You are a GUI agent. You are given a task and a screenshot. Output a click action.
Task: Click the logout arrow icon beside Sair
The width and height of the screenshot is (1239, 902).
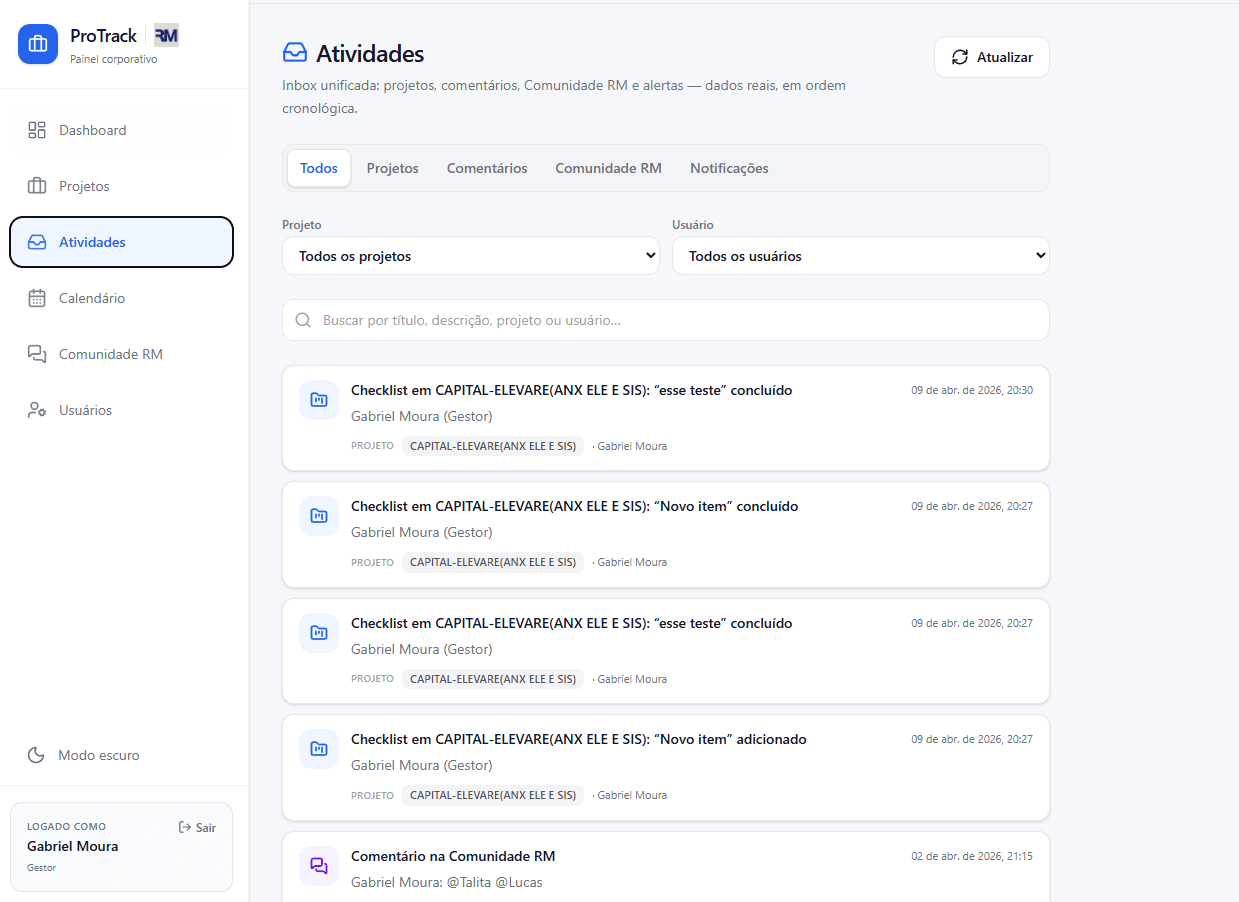pyautogui.click(x=184, y=827)
